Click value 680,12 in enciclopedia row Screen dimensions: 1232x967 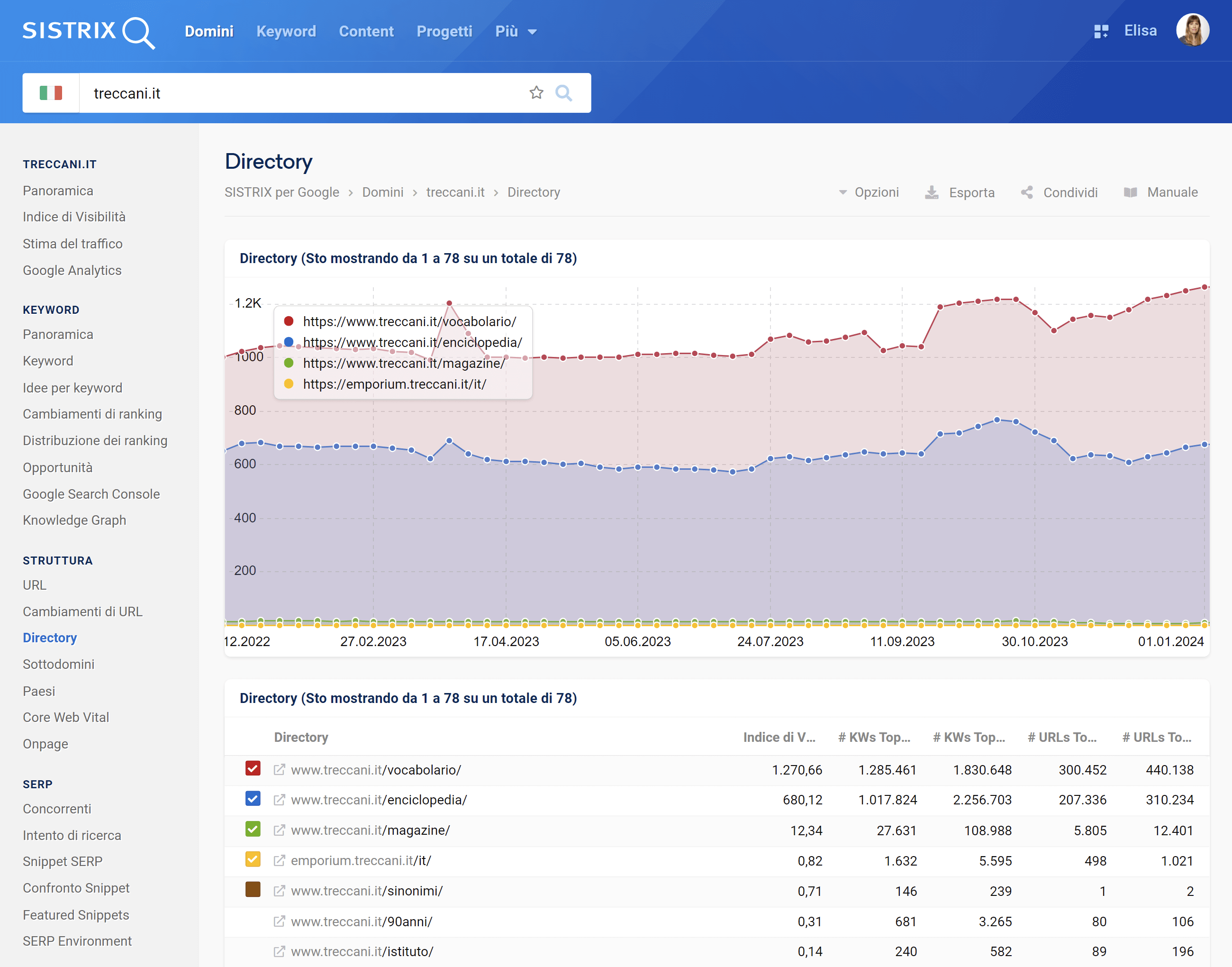pyautogui.click(x=803, y=800)
